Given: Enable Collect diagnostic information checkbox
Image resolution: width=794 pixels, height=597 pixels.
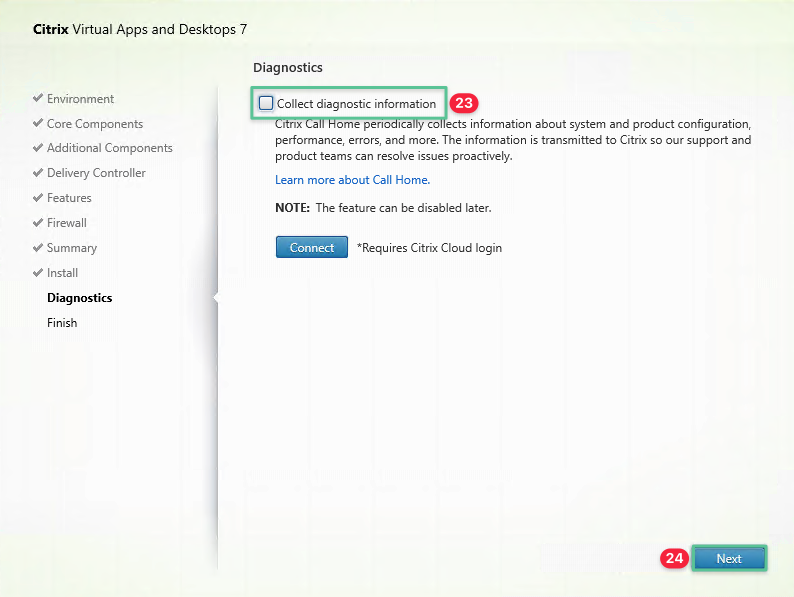Looking at the screenshot, I should [266, 103].
